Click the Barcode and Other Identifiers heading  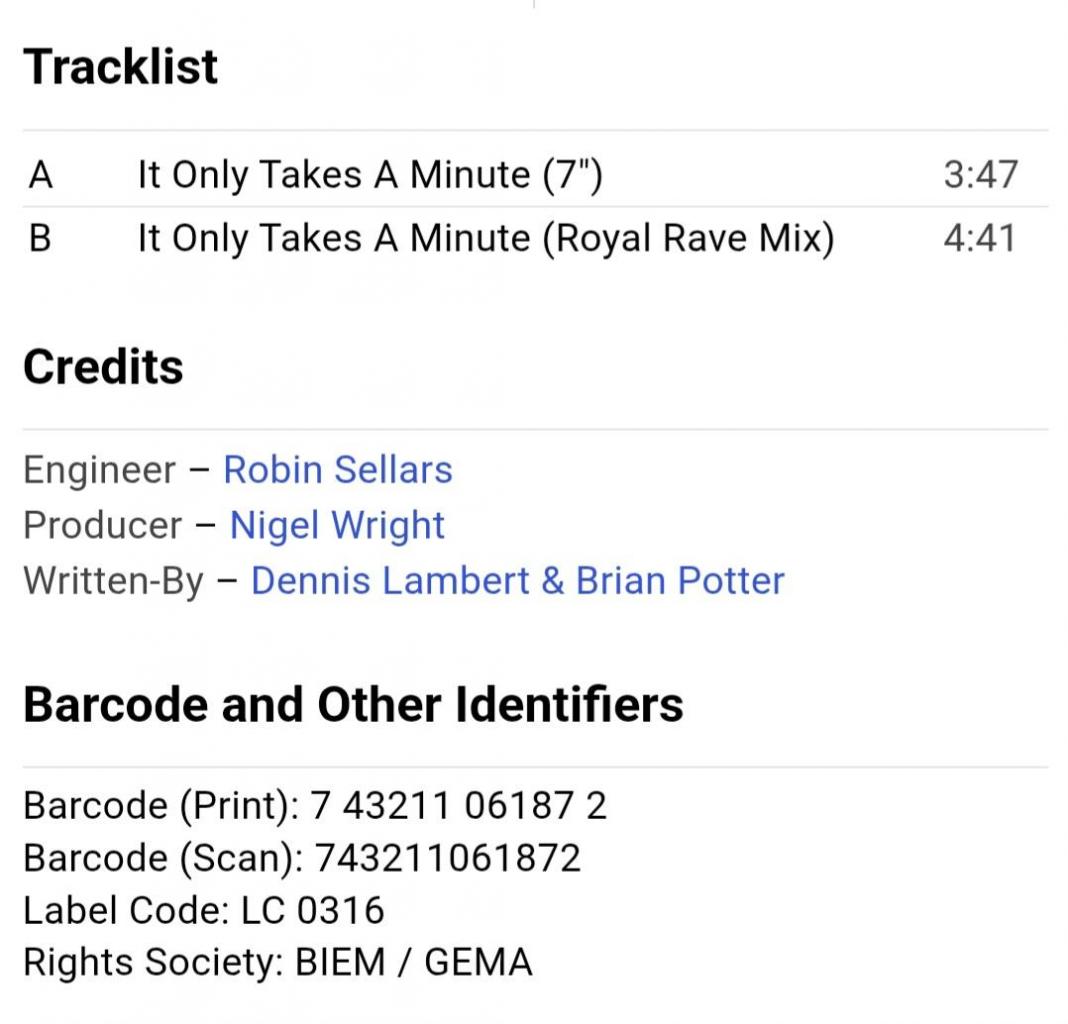(x=353, y=704)
